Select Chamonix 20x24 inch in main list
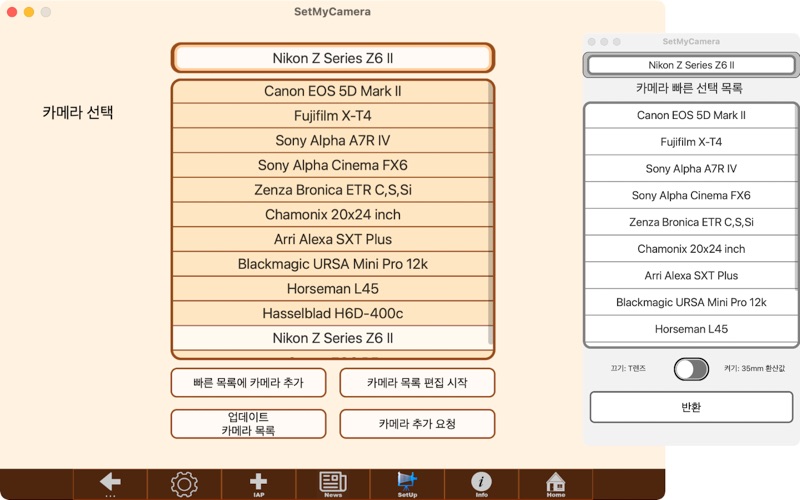Screen dimensions: 800x500 [x=333, y=215]
